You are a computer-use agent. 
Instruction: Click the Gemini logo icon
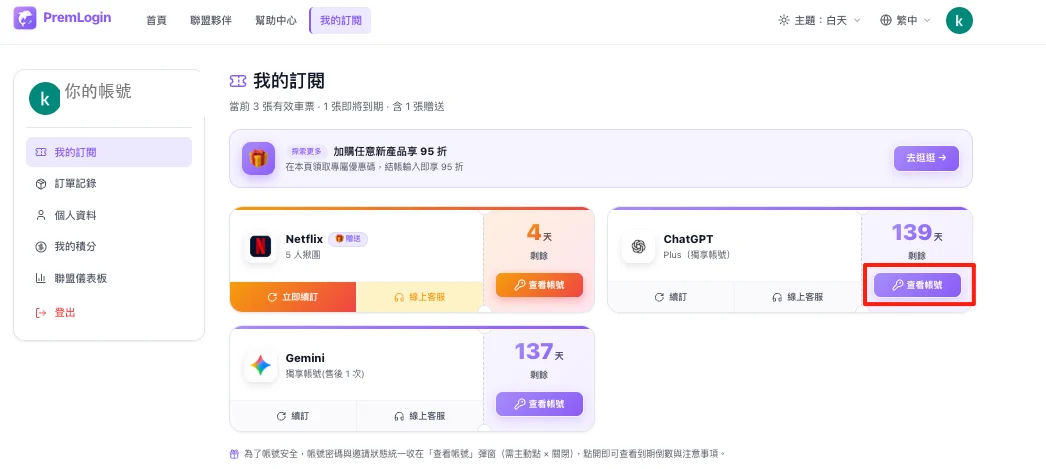click(261, 366)
